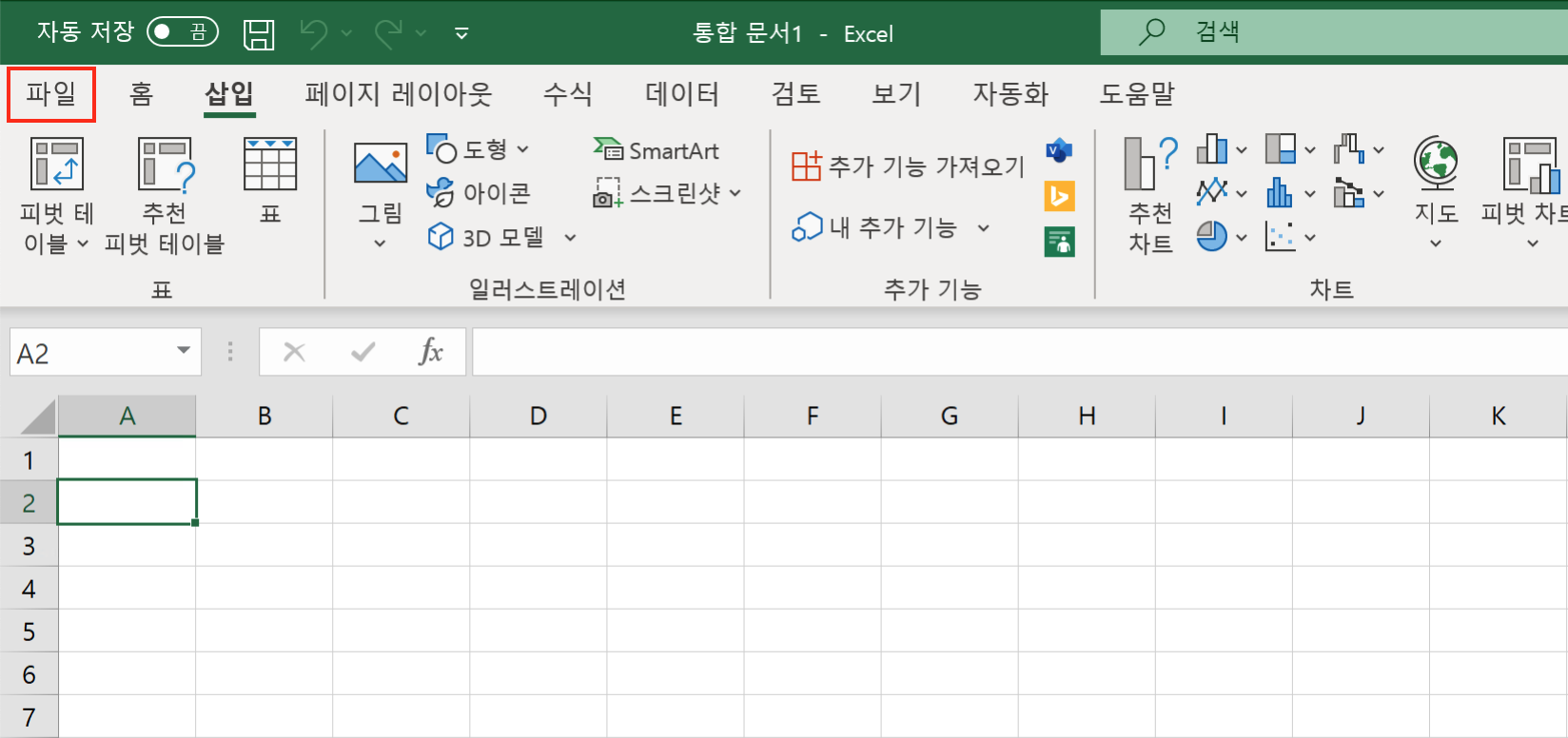
Task: Expand the 내 추가 기능 dropdown
Action: tap(984, 228)
